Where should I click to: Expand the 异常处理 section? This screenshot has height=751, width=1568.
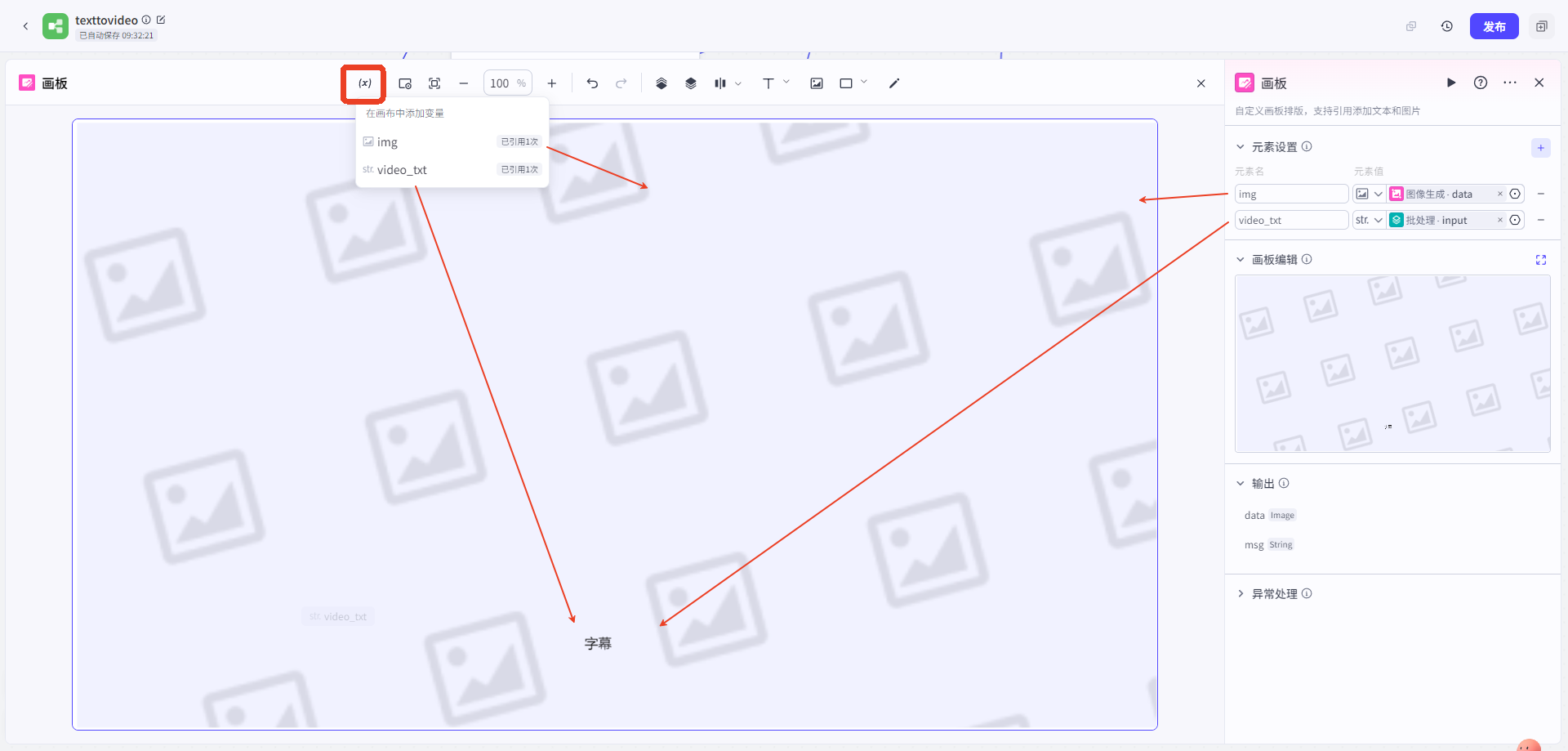[x=1241, y=594]
